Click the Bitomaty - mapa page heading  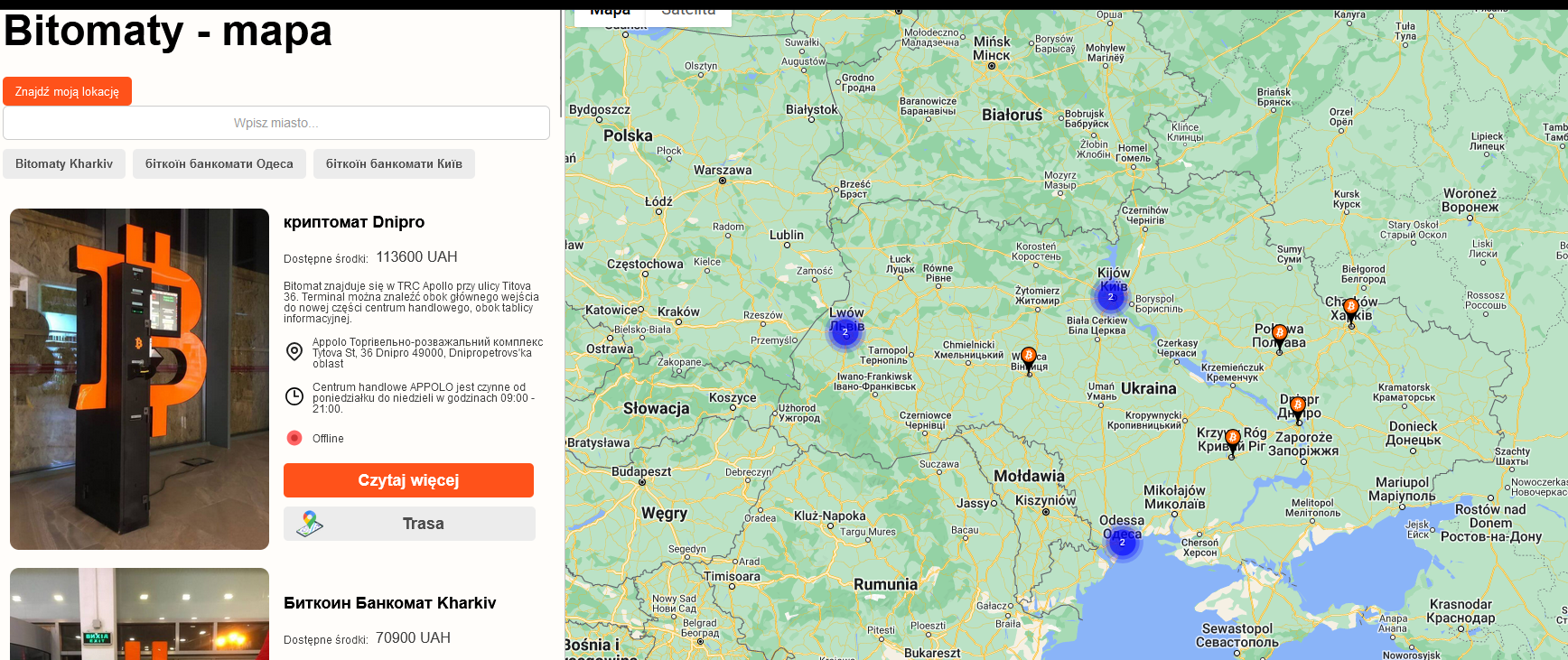[168, 31]
